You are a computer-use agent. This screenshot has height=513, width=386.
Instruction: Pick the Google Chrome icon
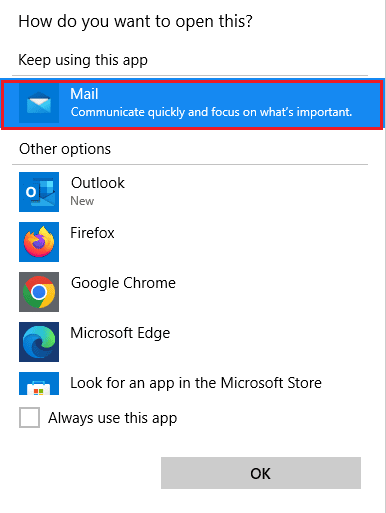[x=39, y=292]
